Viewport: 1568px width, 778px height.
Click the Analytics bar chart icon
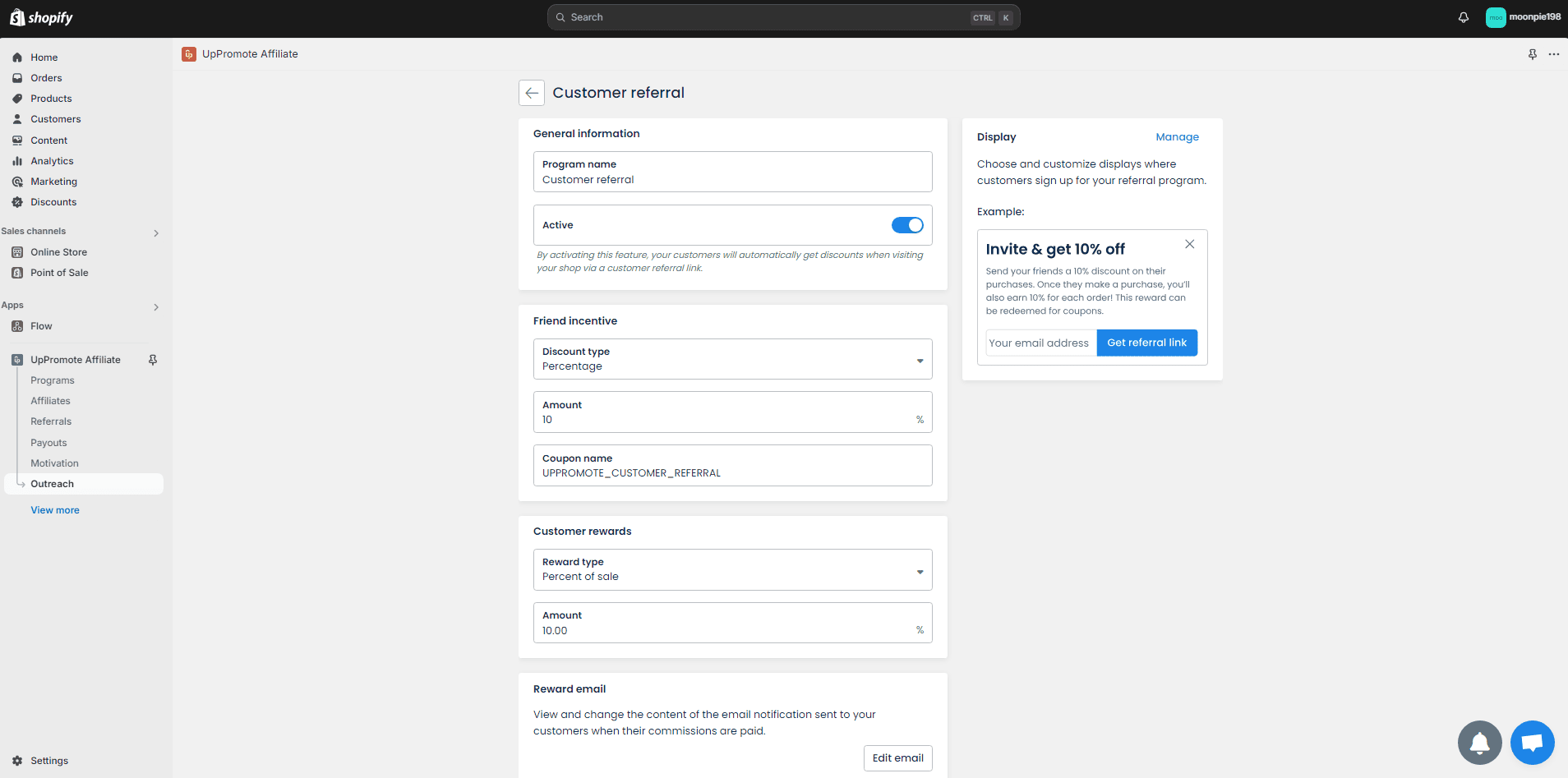(17, 161)
